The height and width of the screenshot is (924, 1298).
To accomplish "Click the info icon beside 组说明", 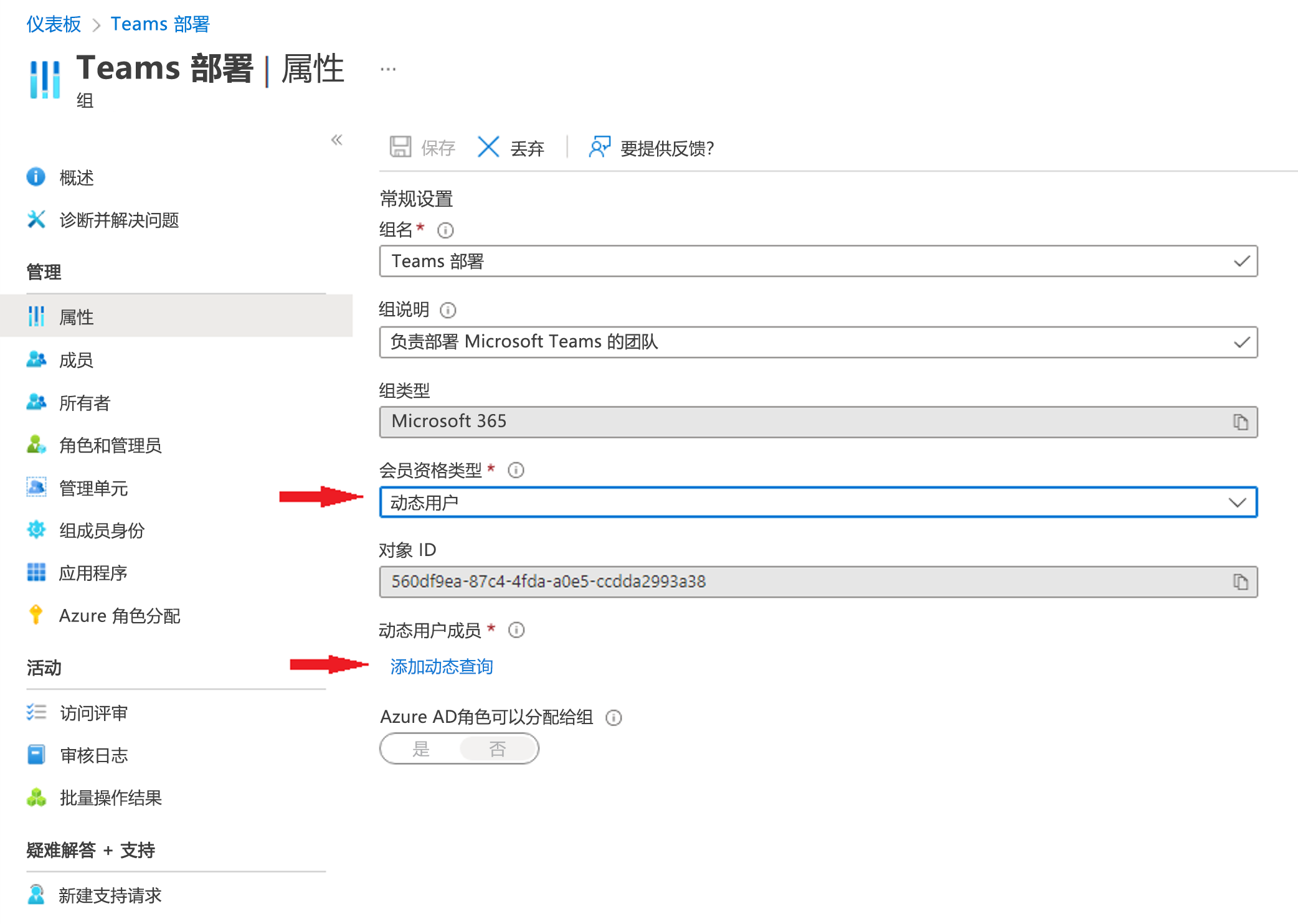I will [448, 310].
